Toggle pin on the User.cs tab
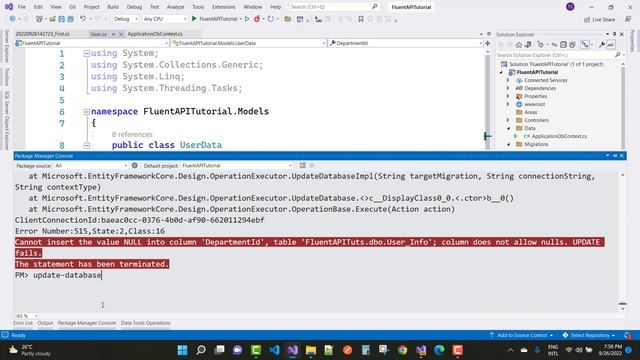This screenshot has width=640, height=360. [x=113, y=34]
